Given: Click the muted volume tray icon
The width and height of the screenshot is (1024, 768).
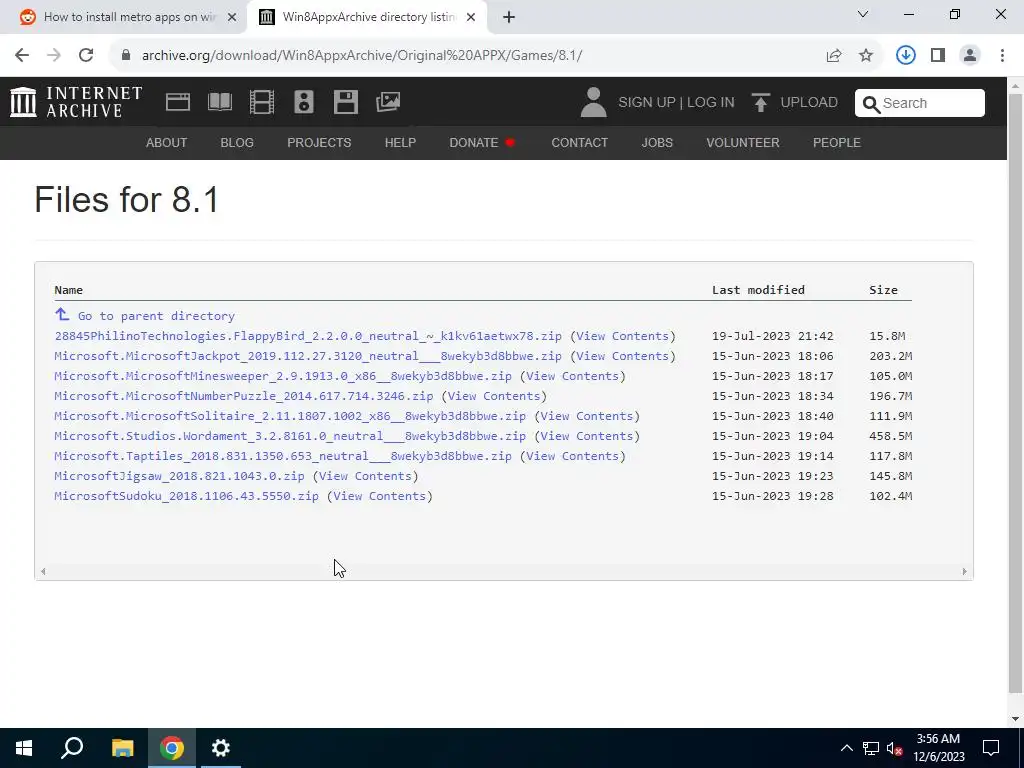Looking at the screenshot, I should pyautogui.click(x=894, y=748).
